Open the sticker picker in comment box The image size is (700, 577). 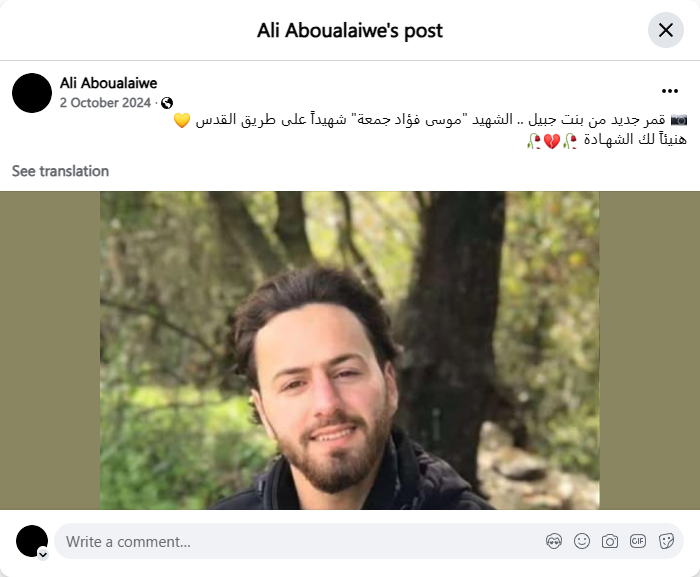pyautogui.click(x=666, y=541)
